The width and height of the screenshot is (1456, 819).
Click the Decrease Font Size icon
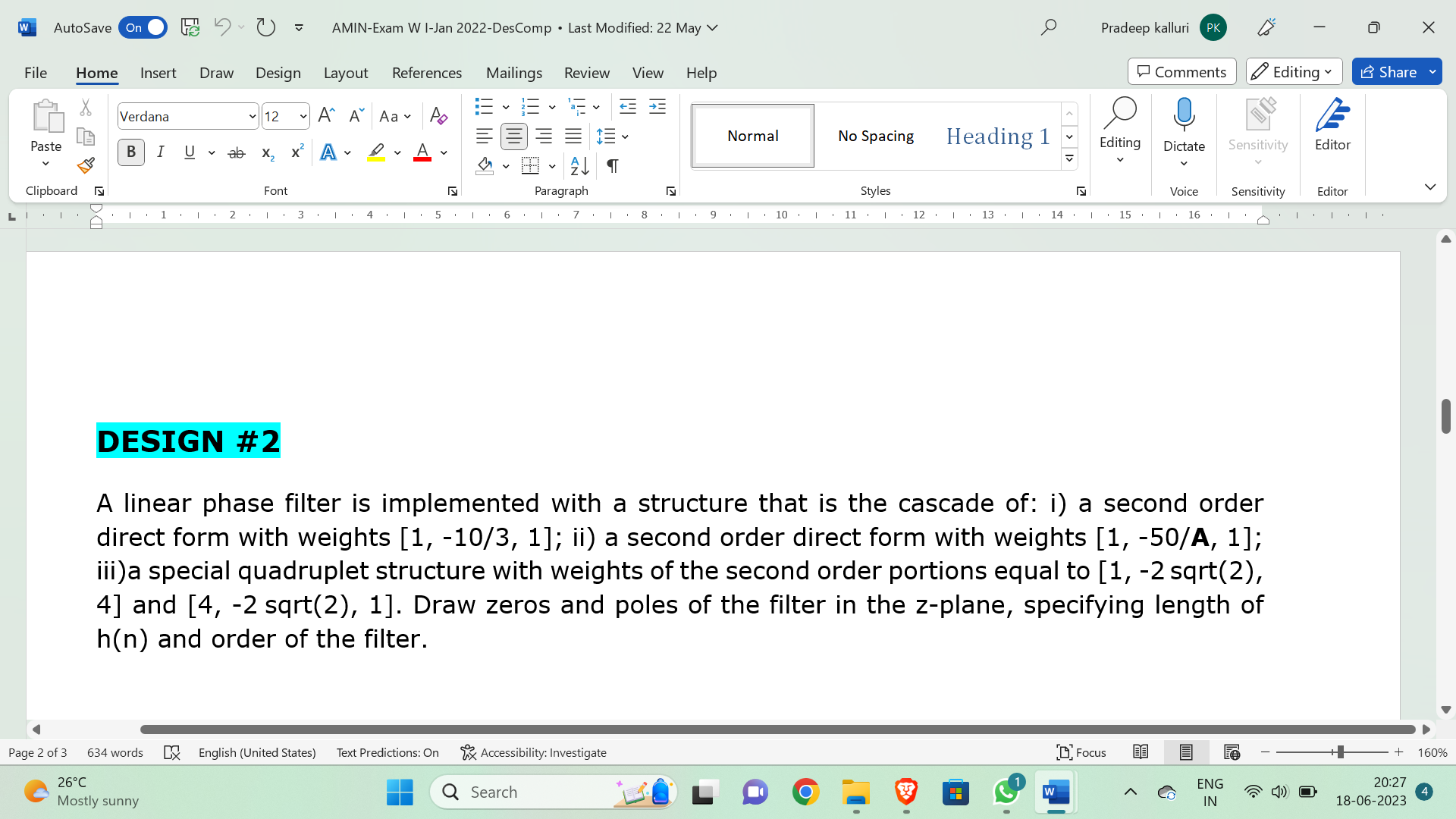coord(356,115)
